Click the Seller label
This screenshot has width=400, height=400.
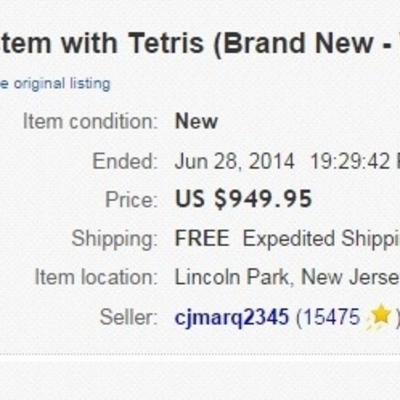point(128,317)
